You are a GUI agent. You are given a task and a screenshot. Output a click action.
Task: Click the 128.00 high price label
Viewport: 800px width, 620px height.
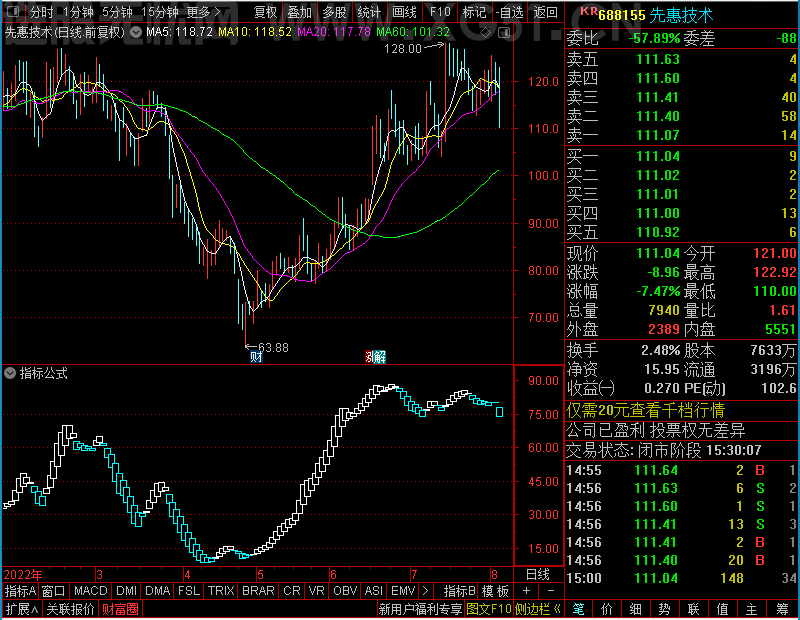pos(403,48)
